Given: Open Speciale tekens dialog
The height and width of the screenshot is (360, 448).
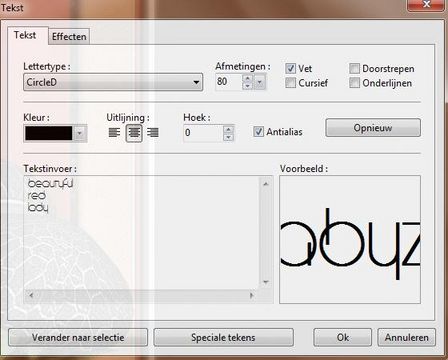Looking at the screenshot, I should pyautogui.click(x=223, y=337).
